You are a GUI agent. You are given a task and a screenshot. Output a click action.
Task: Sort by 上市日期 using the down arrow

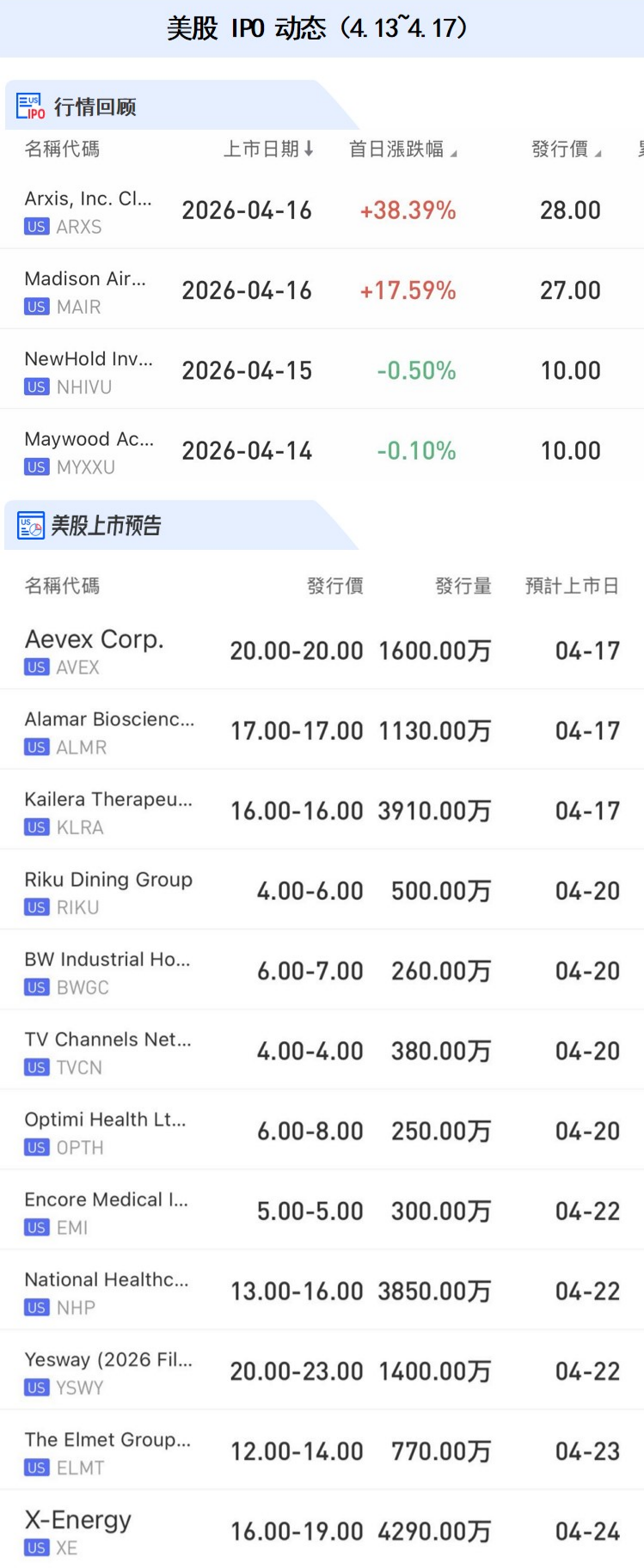click(309, 149)
